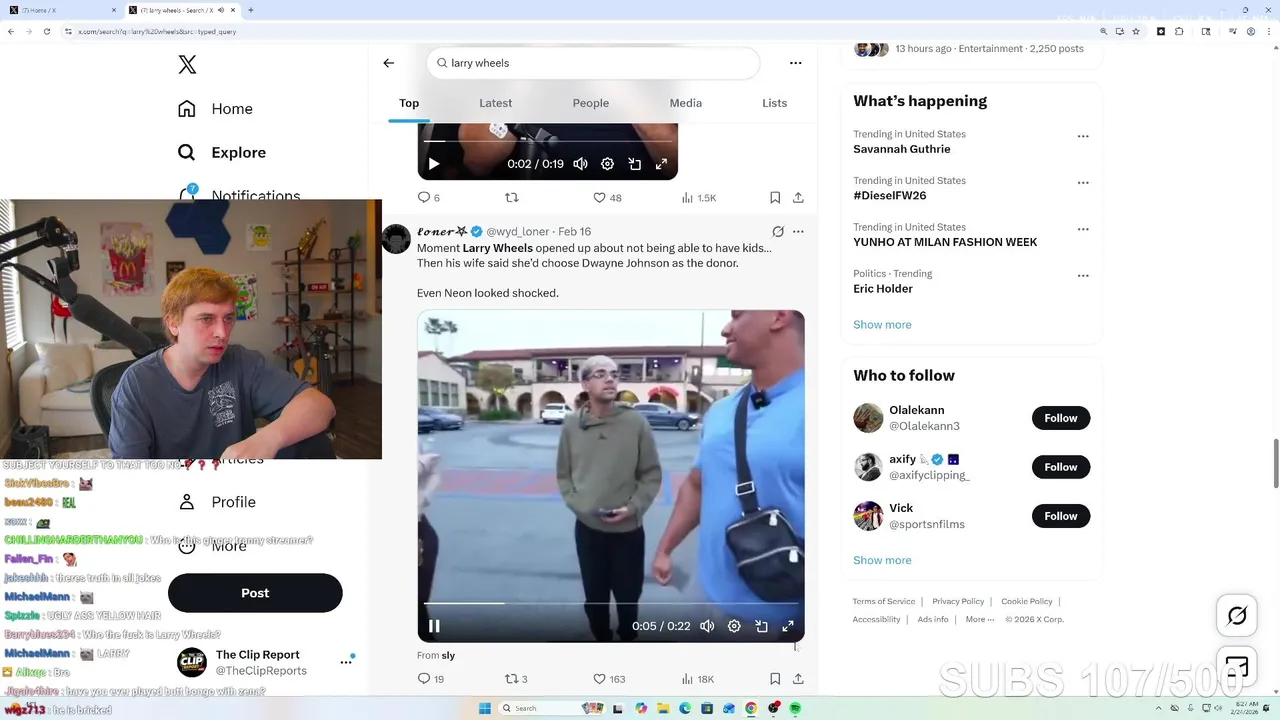
Task: Open the @wyd_loner handle link
Action: pos(518,232)
